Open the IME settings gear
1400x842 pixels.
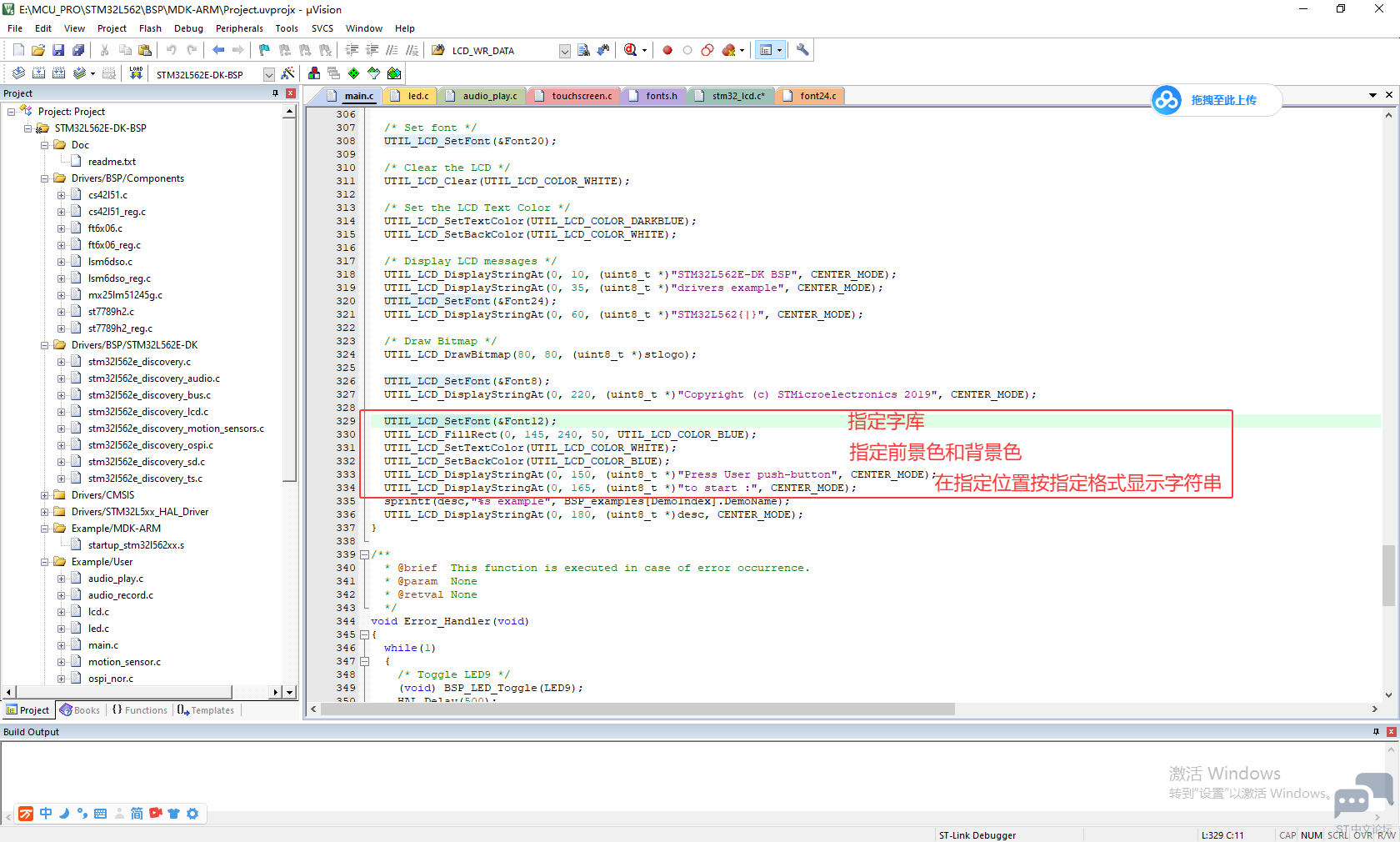(192, 814)
